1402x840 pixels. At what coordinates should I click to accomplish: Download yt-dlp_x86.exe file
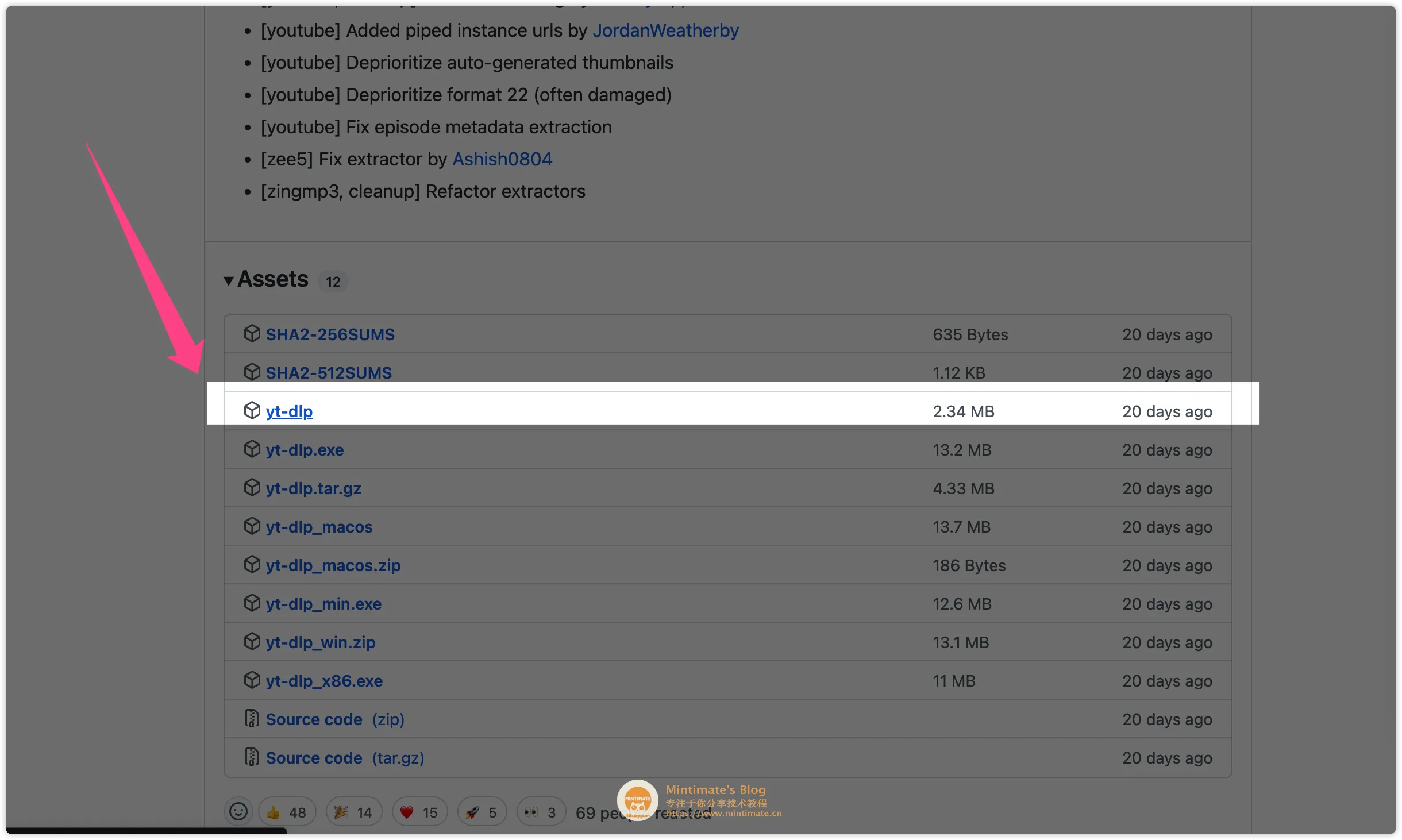click(x=324, y=681)
